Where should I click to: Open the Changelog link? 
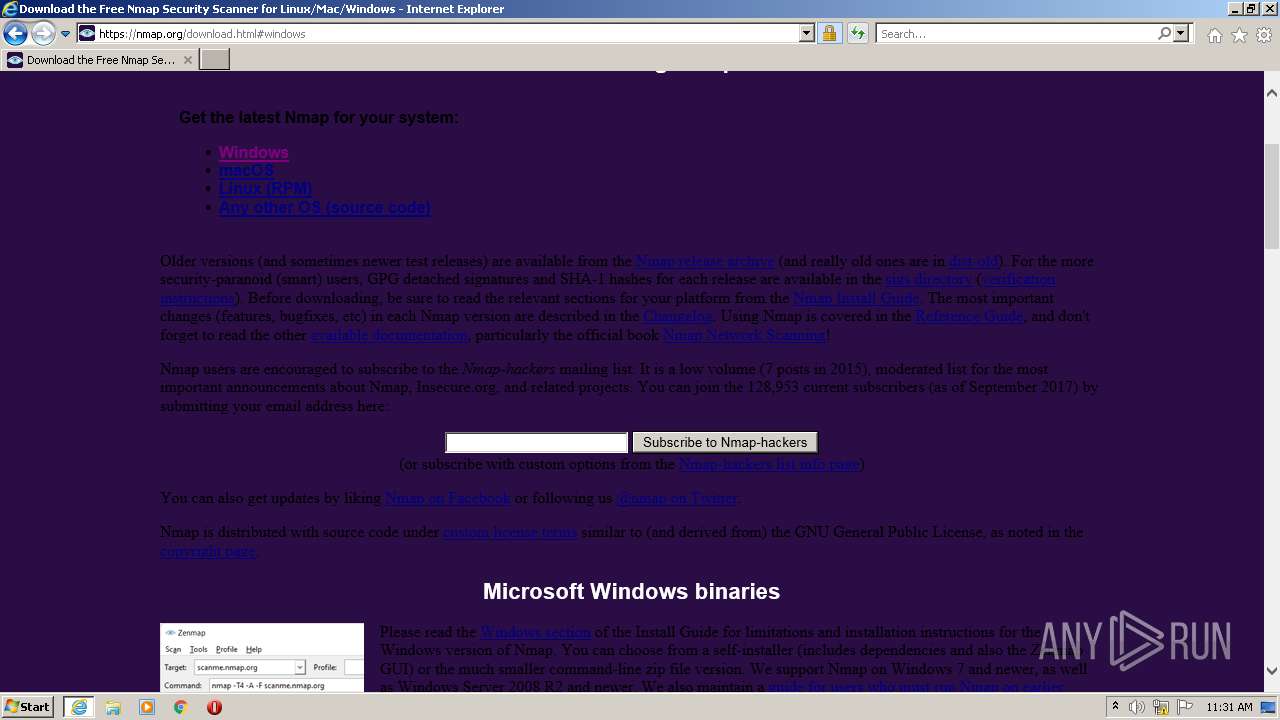678,316
